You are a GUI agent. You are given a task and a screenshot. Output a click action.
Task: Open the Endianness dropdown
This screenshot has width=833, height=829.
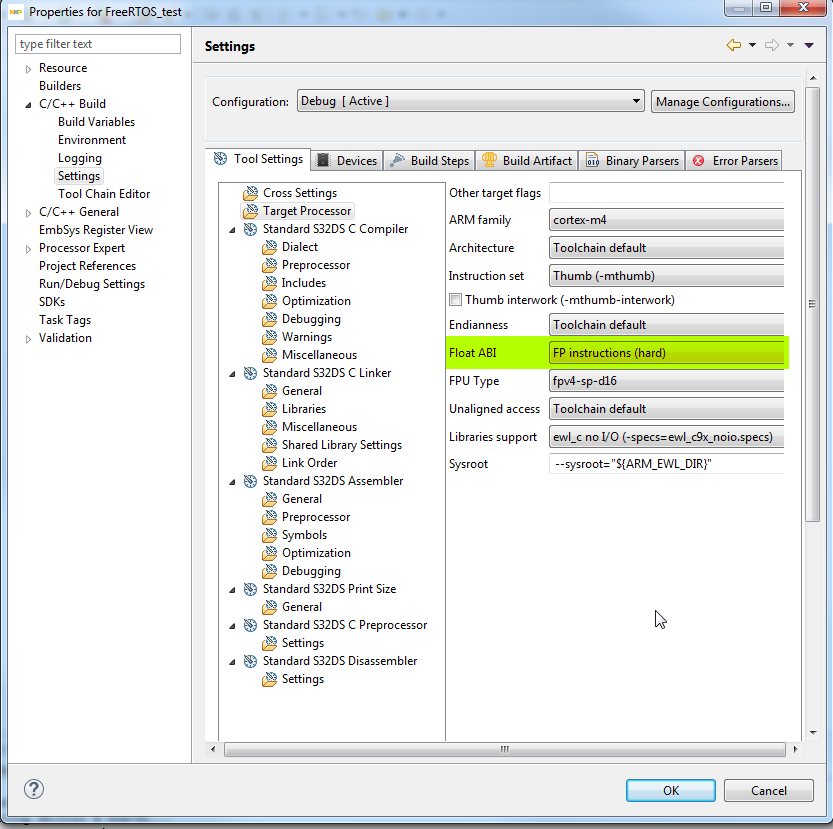click(x=666, y=325)
